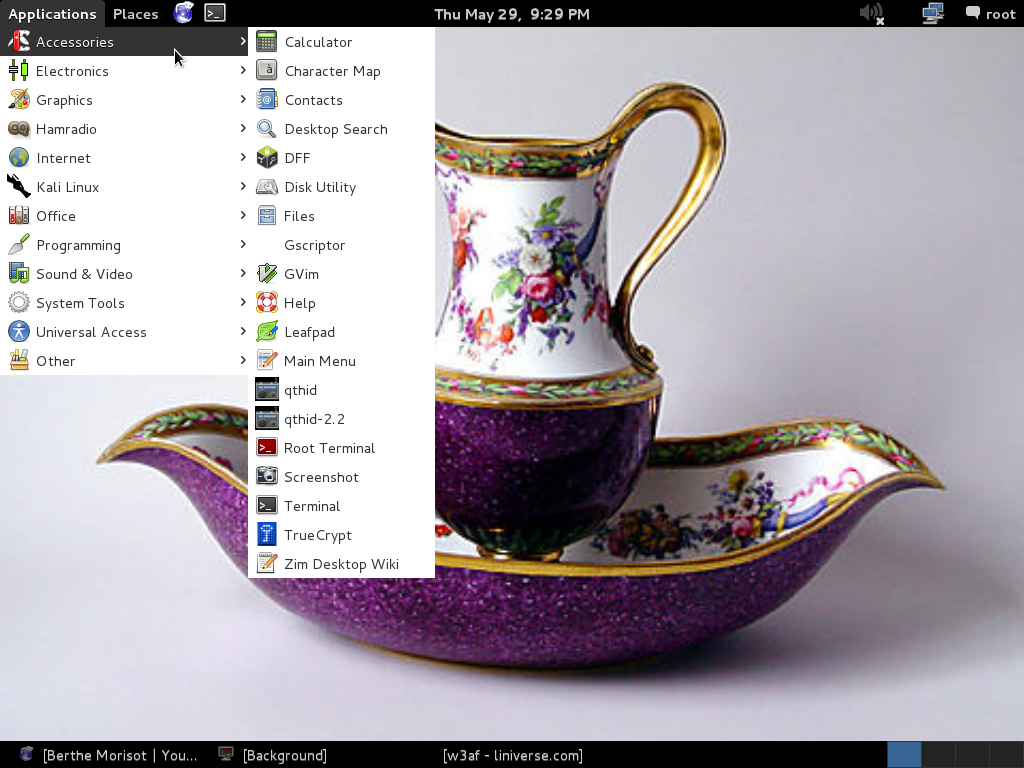
Task: Launch Iceweasel browser from the top panel
Action: [x=183, y=13]
